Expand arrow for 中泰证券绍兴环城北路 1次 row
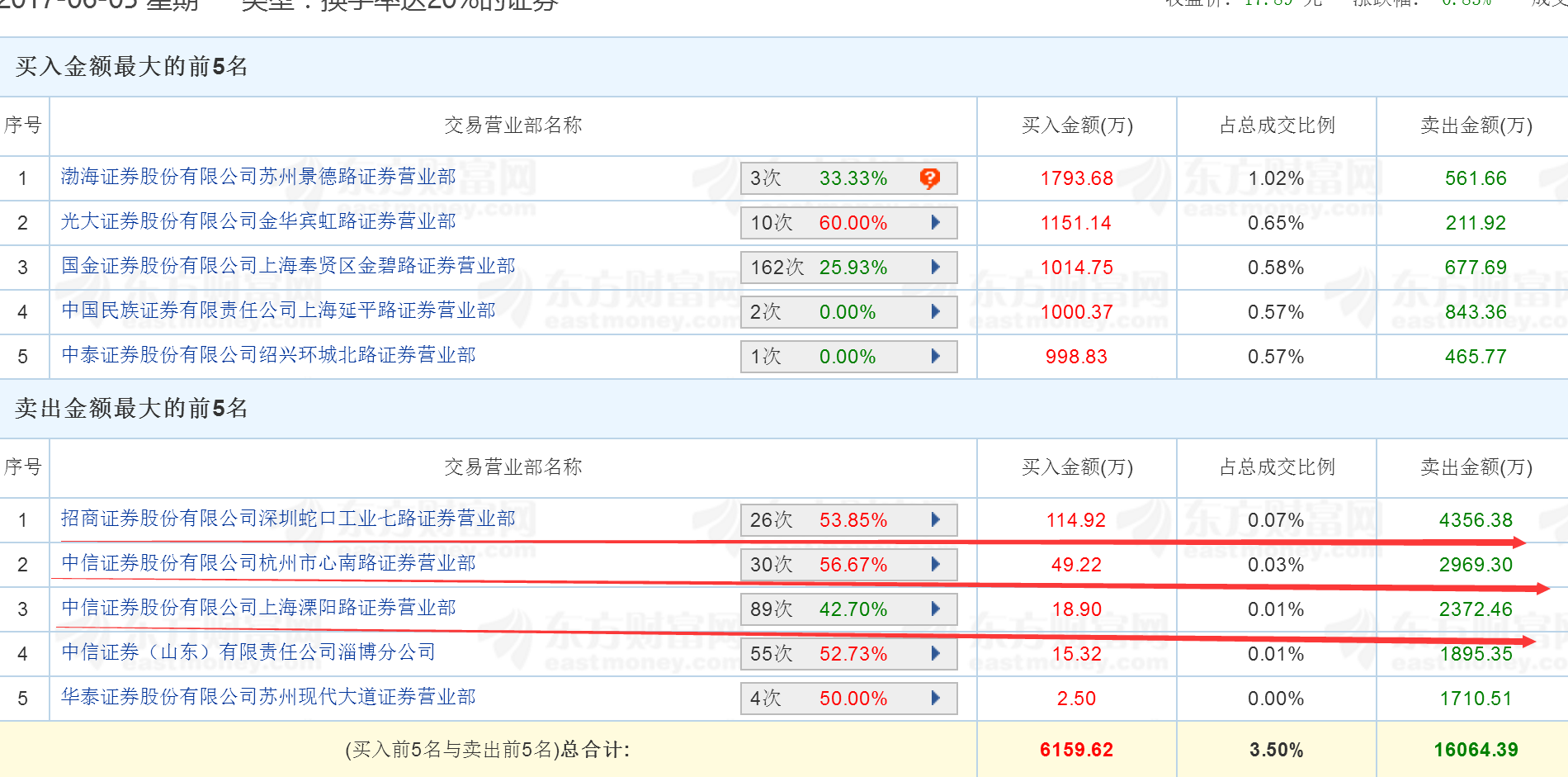The image size is (1568, 777). click(x=936, y=356)
